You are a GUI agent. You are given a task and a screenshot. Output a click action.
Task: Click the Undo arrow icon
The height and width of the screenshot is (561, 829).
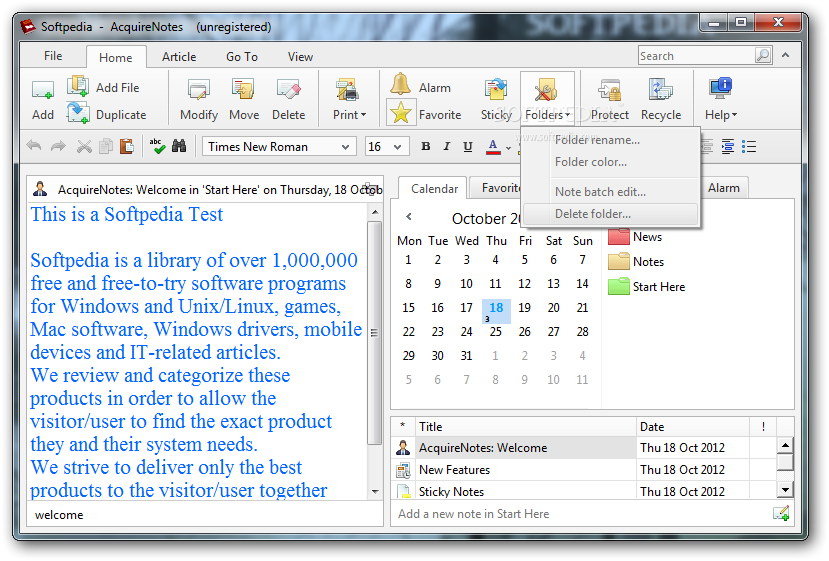coord(34,146)
